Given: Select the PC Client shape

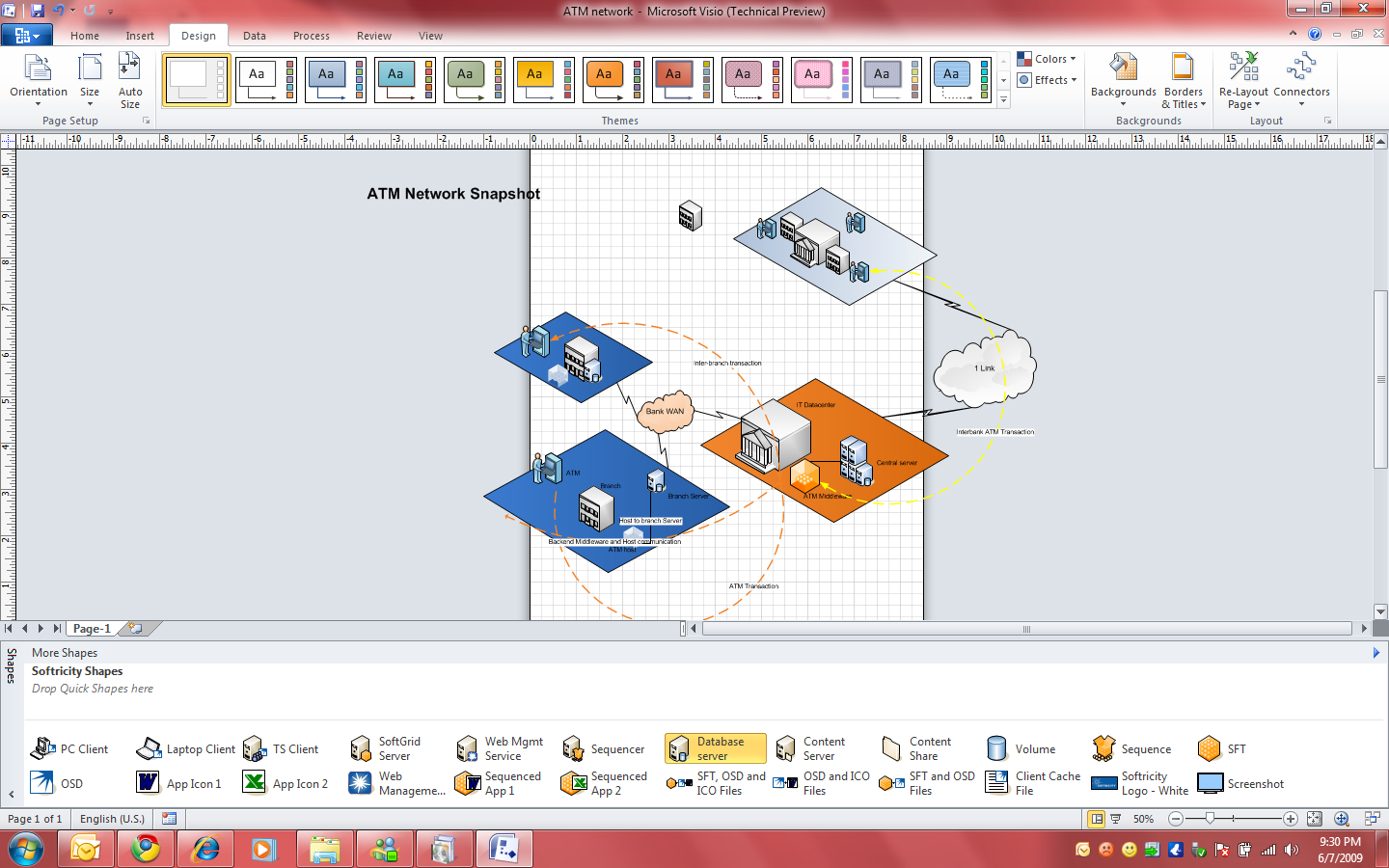Looking at the screenshot, I should [x=69, y=749].
